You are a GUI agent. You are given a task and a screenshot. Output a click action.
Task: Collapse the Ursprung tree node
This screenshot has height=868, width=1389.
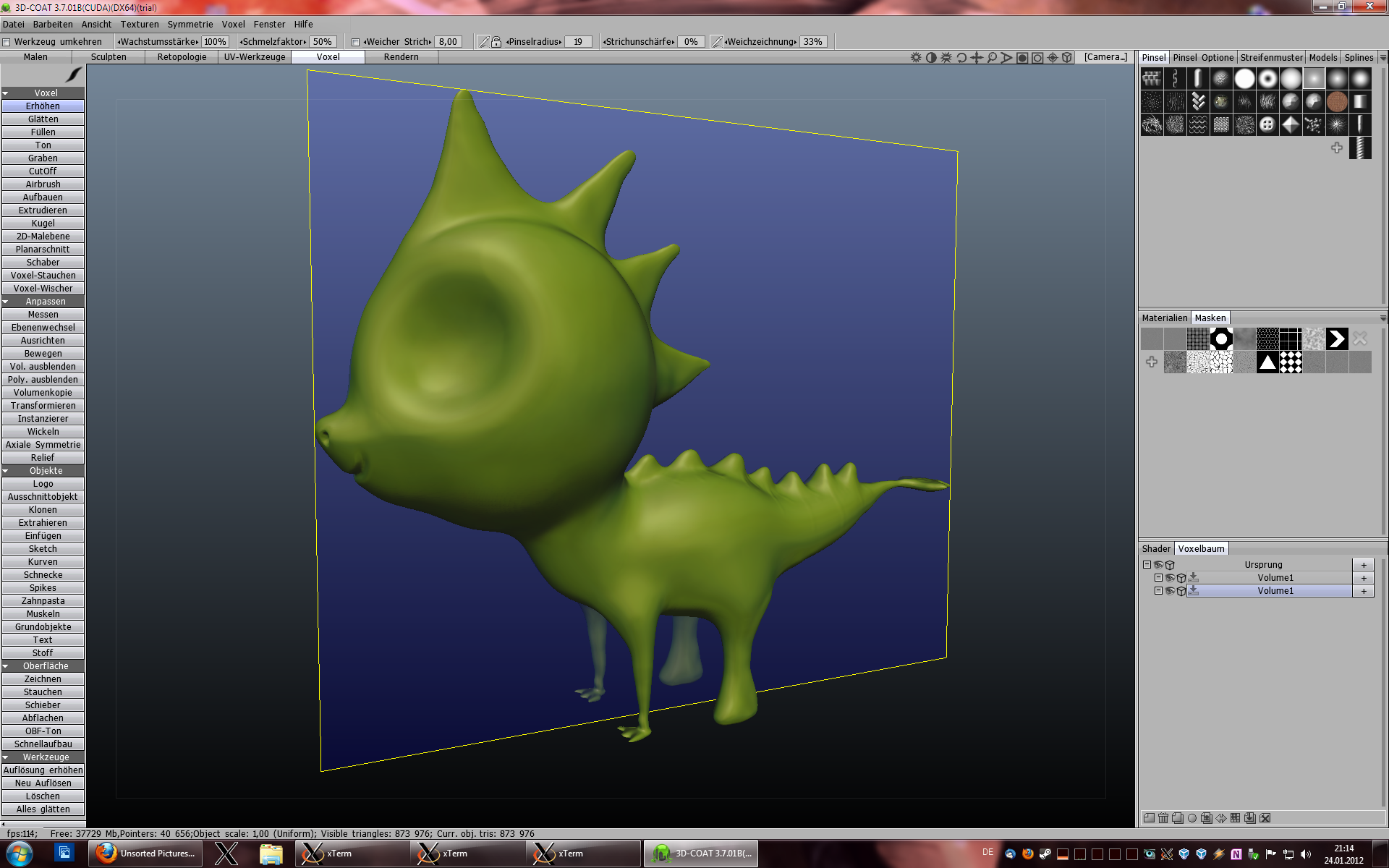tap(1147, 565)
